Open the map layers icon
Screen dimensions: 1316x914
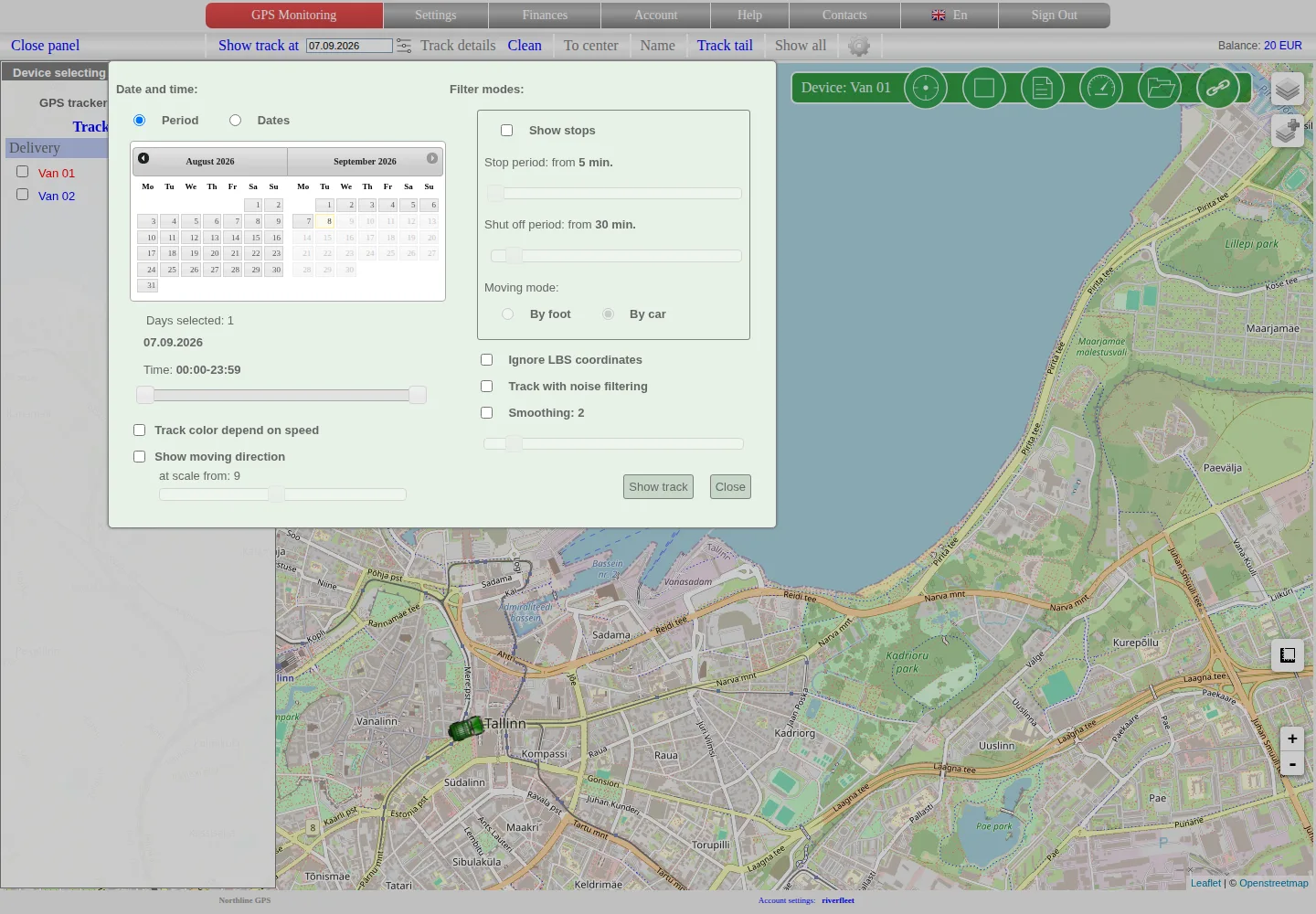click(1287, 90)
